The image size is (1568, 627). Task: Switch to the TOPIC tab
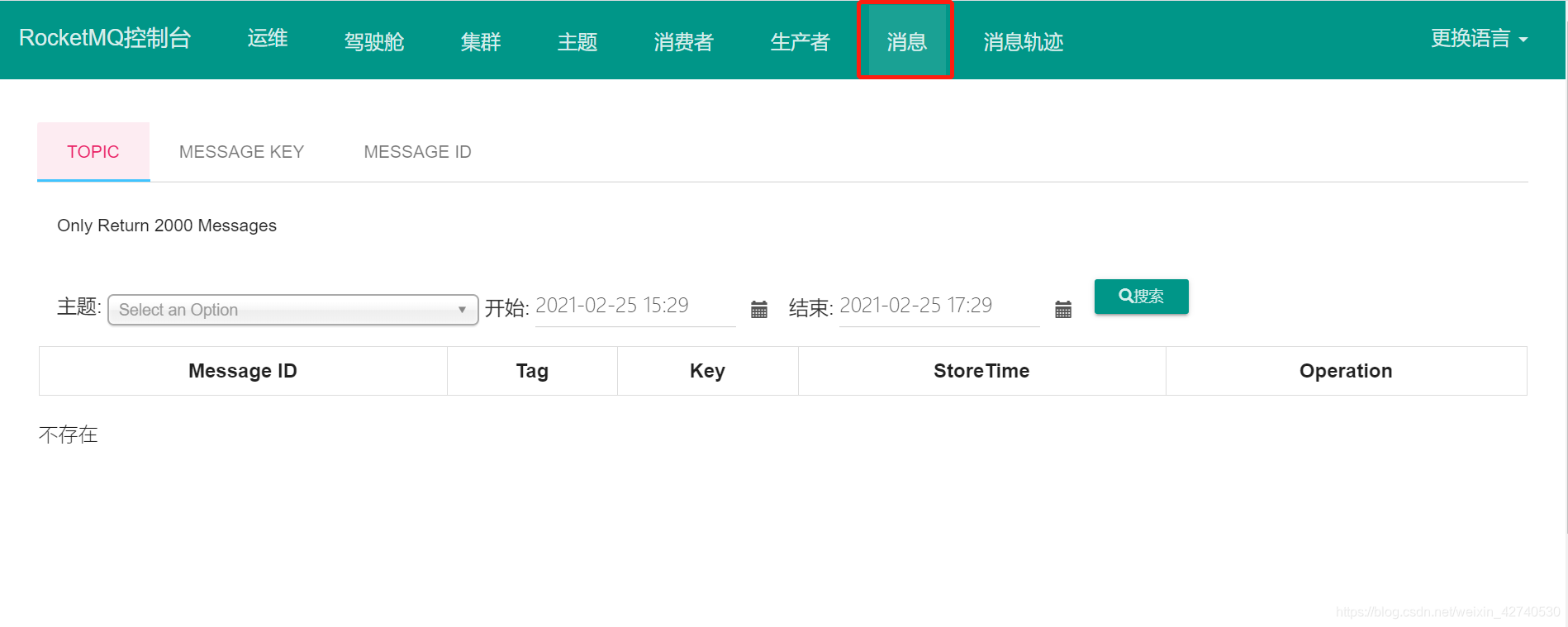click(x=93, y=152)
